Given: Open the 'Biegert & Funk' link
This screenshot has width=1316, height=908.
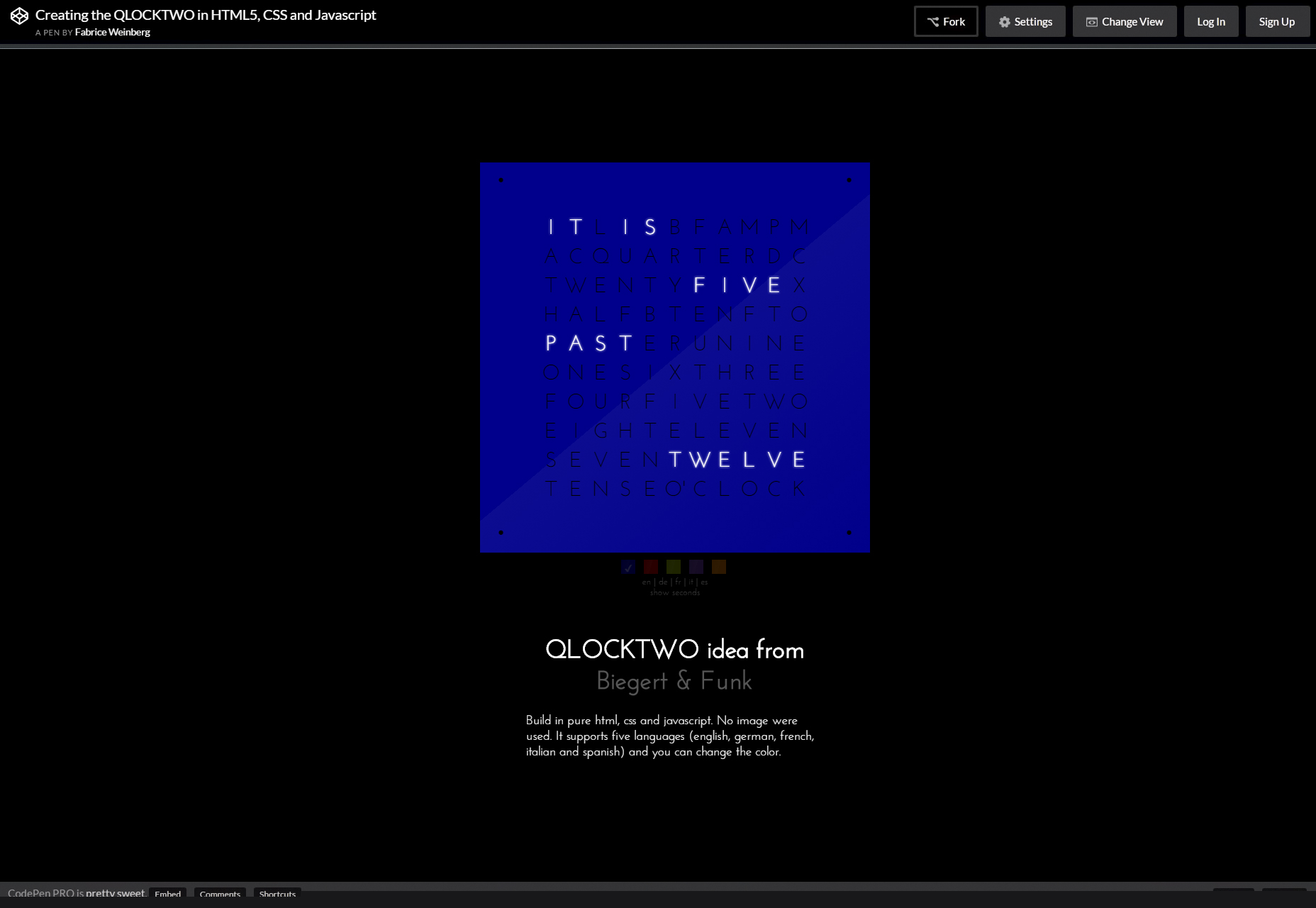Looking at the screenshot, I should [674, 681].
